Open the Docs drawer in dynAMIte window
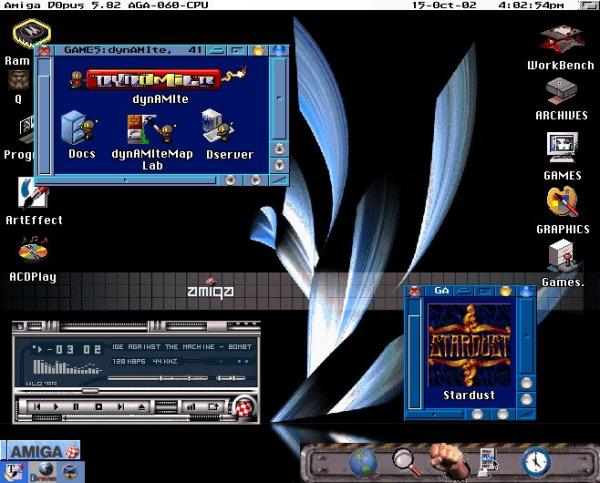The image size is (600, 483). point(80,126)
